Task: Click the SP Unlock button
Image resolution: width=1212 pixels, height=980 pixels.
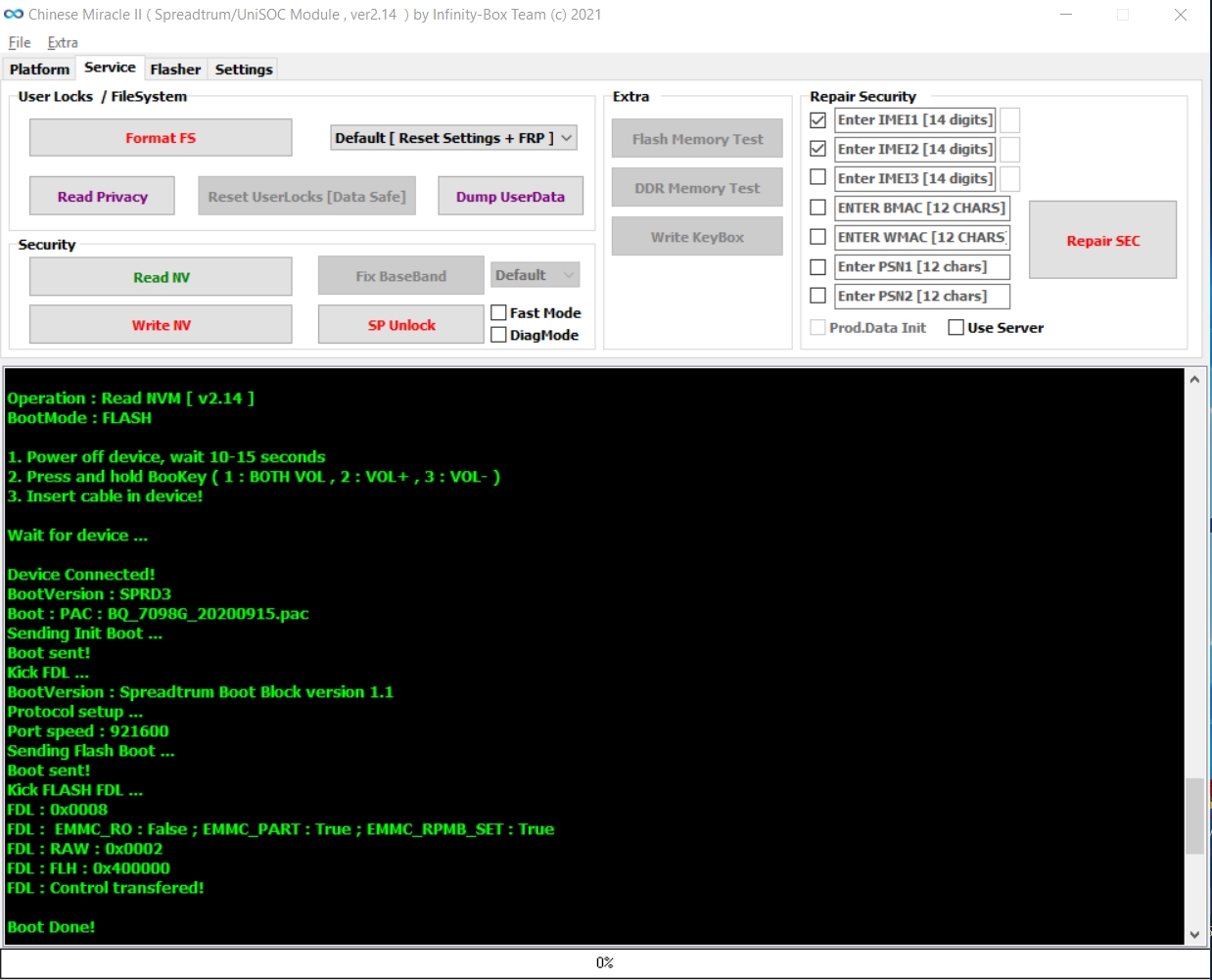Action: point(400,325)
